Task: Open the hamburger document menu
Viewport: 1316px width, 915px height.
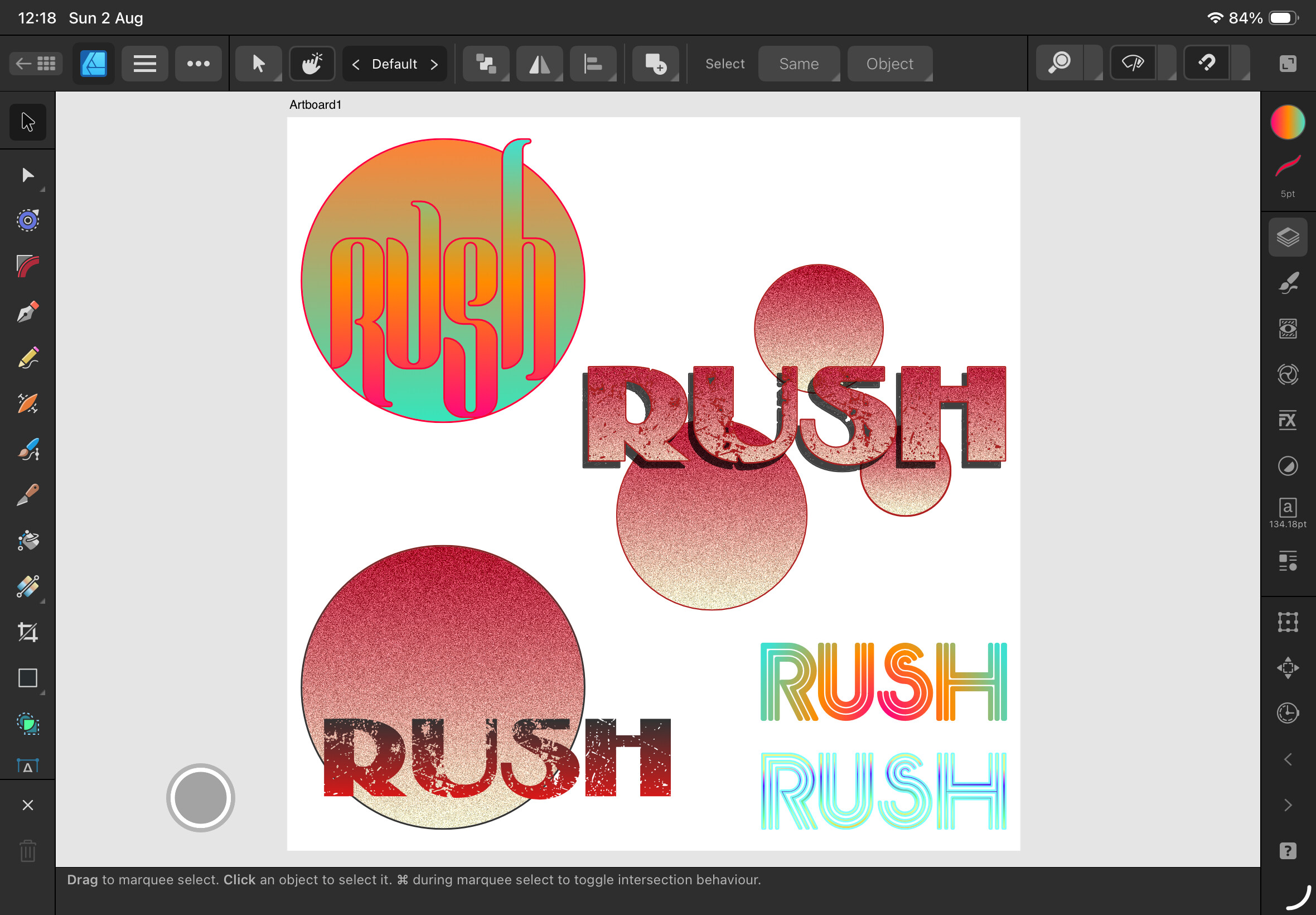Action: (x=144, y=63)
